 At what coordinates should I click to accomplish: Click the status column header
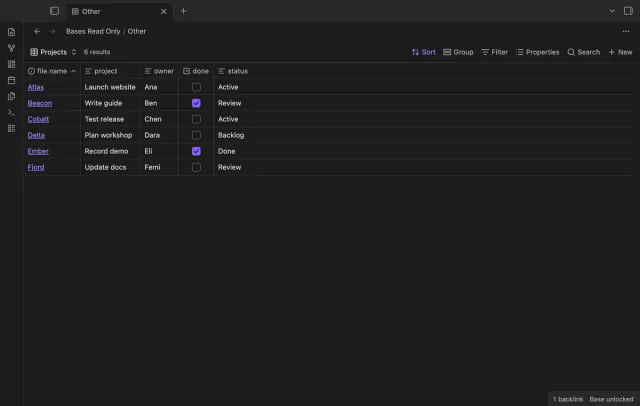pyautogui.click(x=233, y=71)
